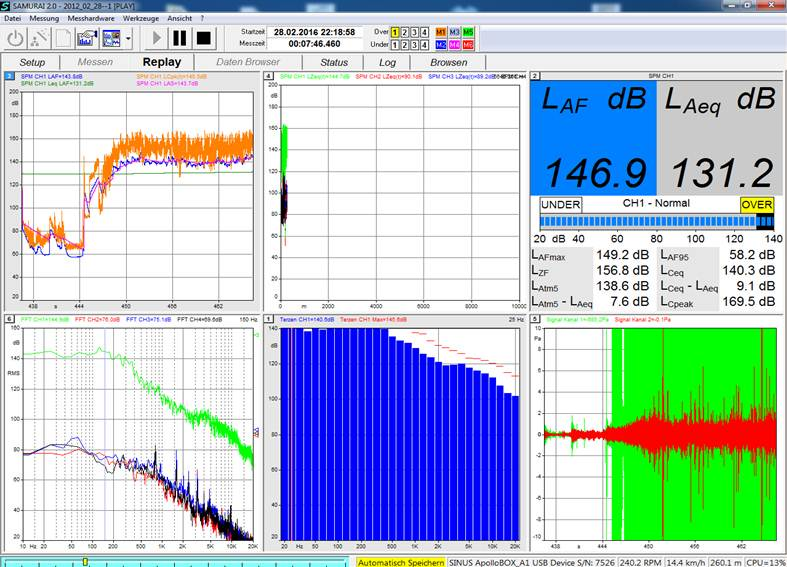Toggle the Under channel 2 indicator

405,45
